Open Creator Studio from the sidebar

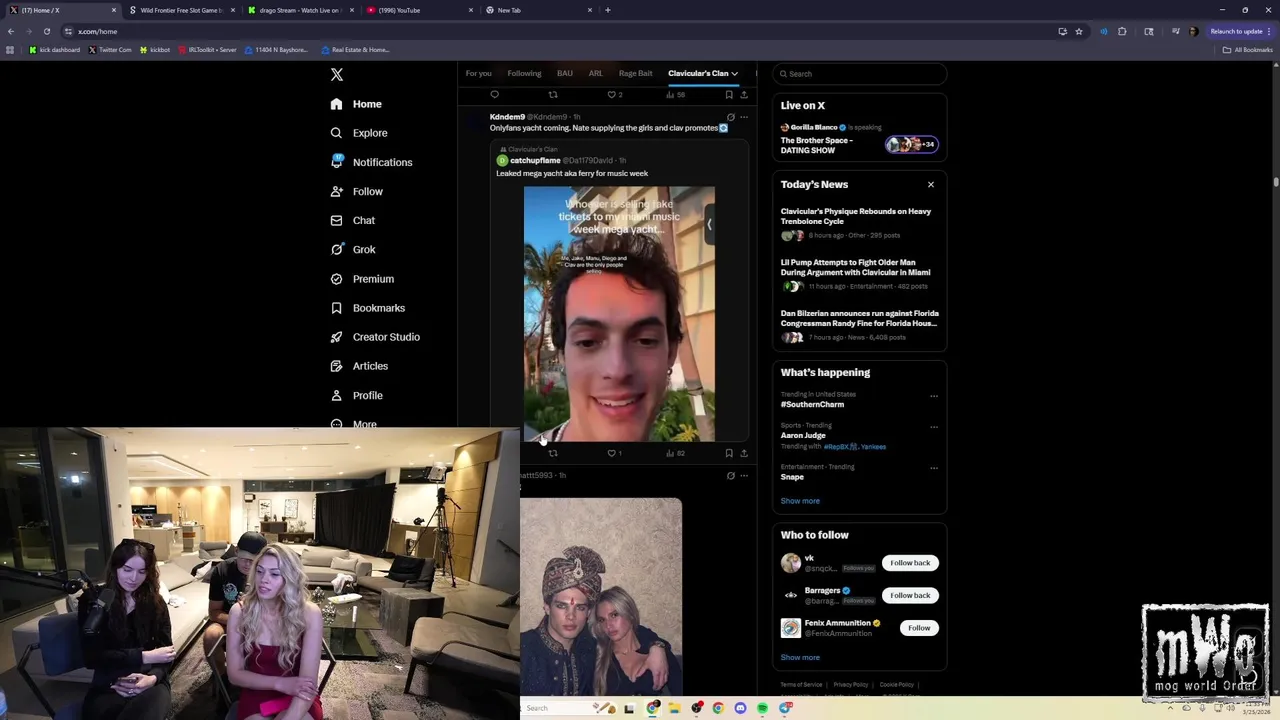click(374, 337)
